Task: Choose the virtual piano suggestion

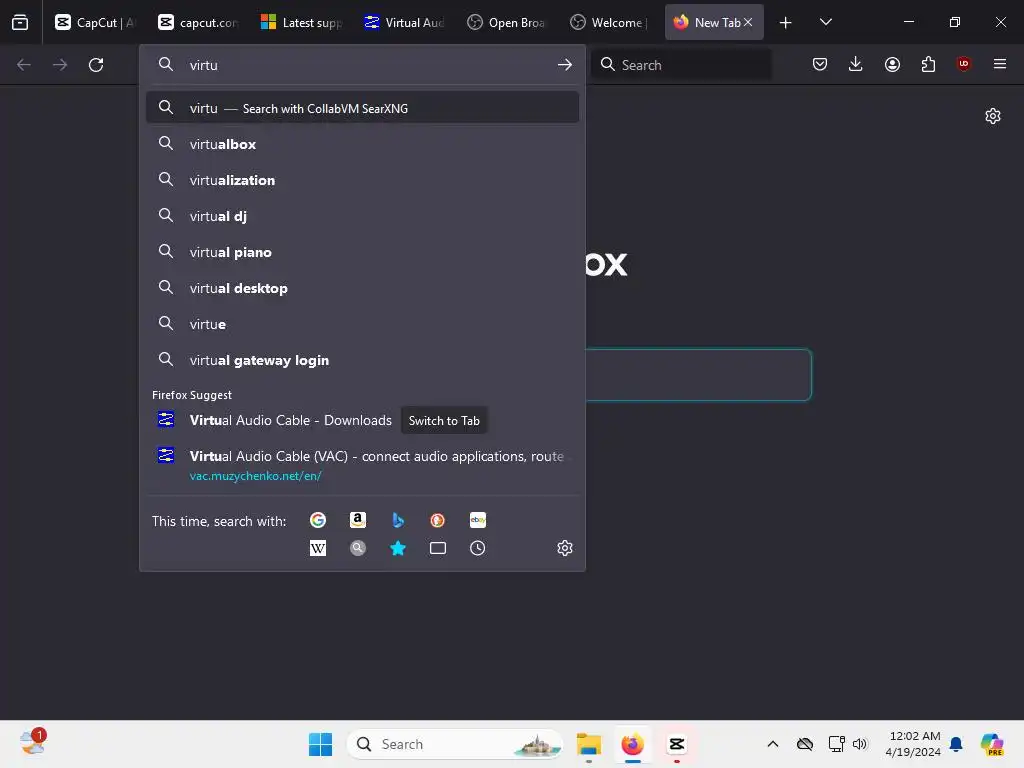Action: pyautogui.click(x=362, y=251)
